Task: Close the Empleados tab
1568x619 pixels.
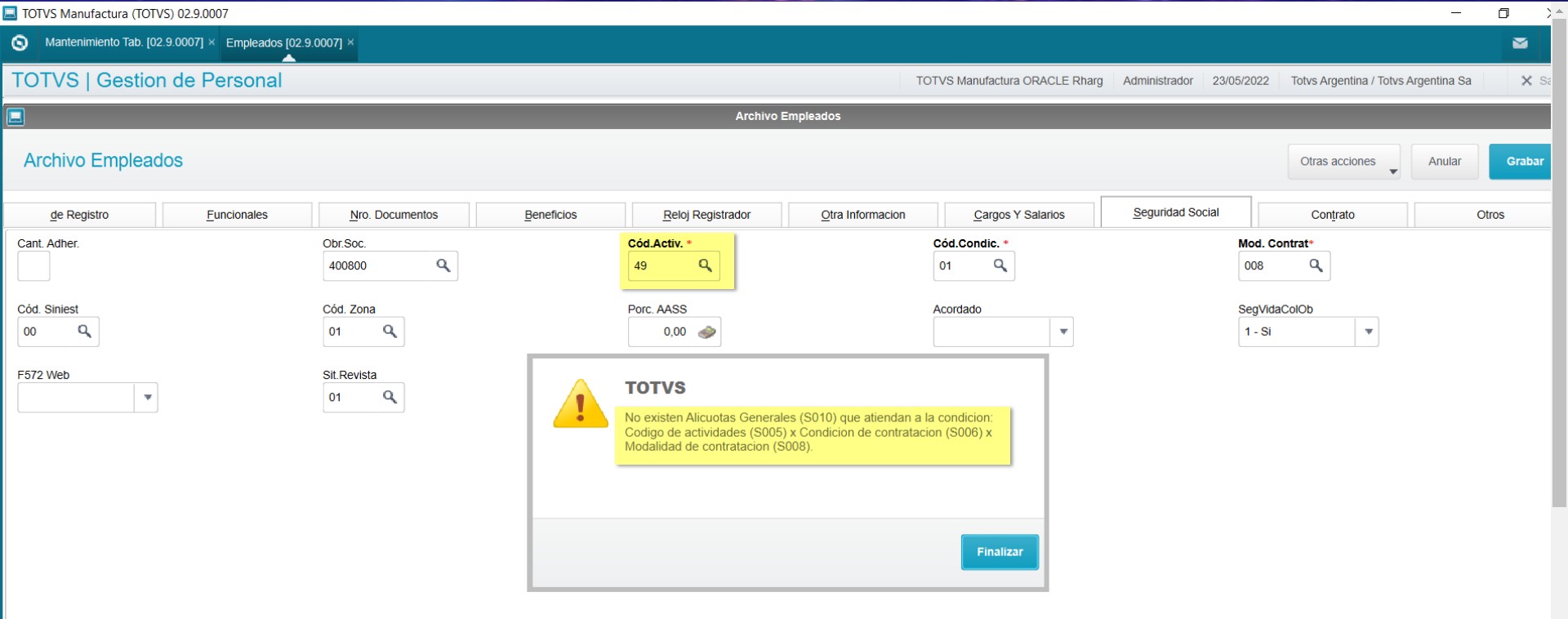Action: 350,42
